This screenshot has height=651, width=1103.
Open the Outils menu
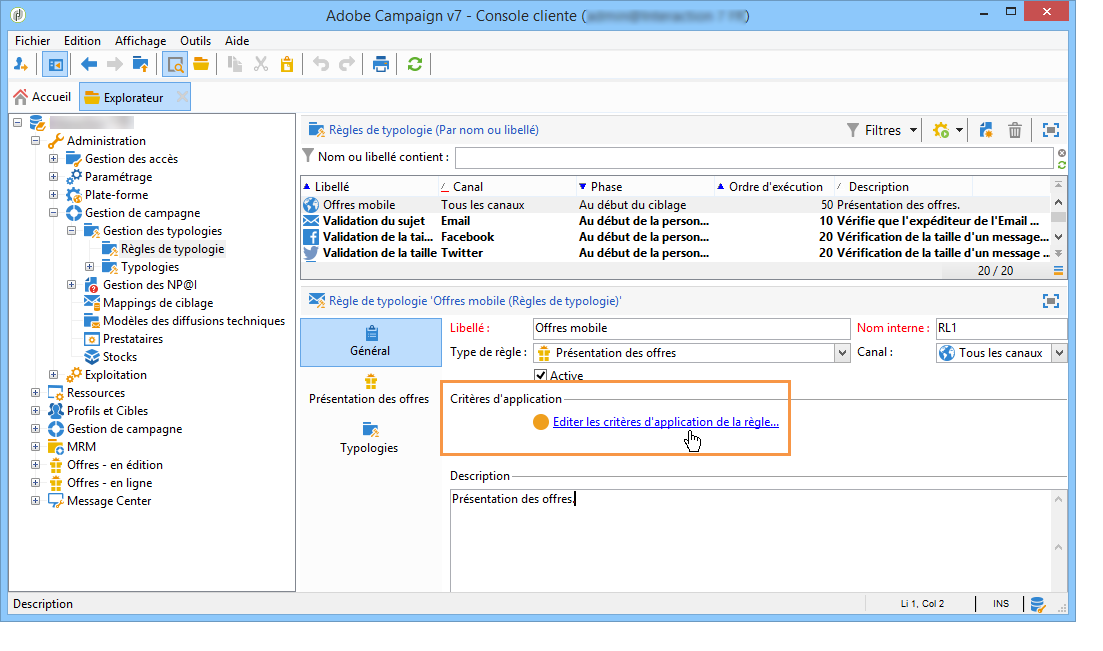pos(196,41)
